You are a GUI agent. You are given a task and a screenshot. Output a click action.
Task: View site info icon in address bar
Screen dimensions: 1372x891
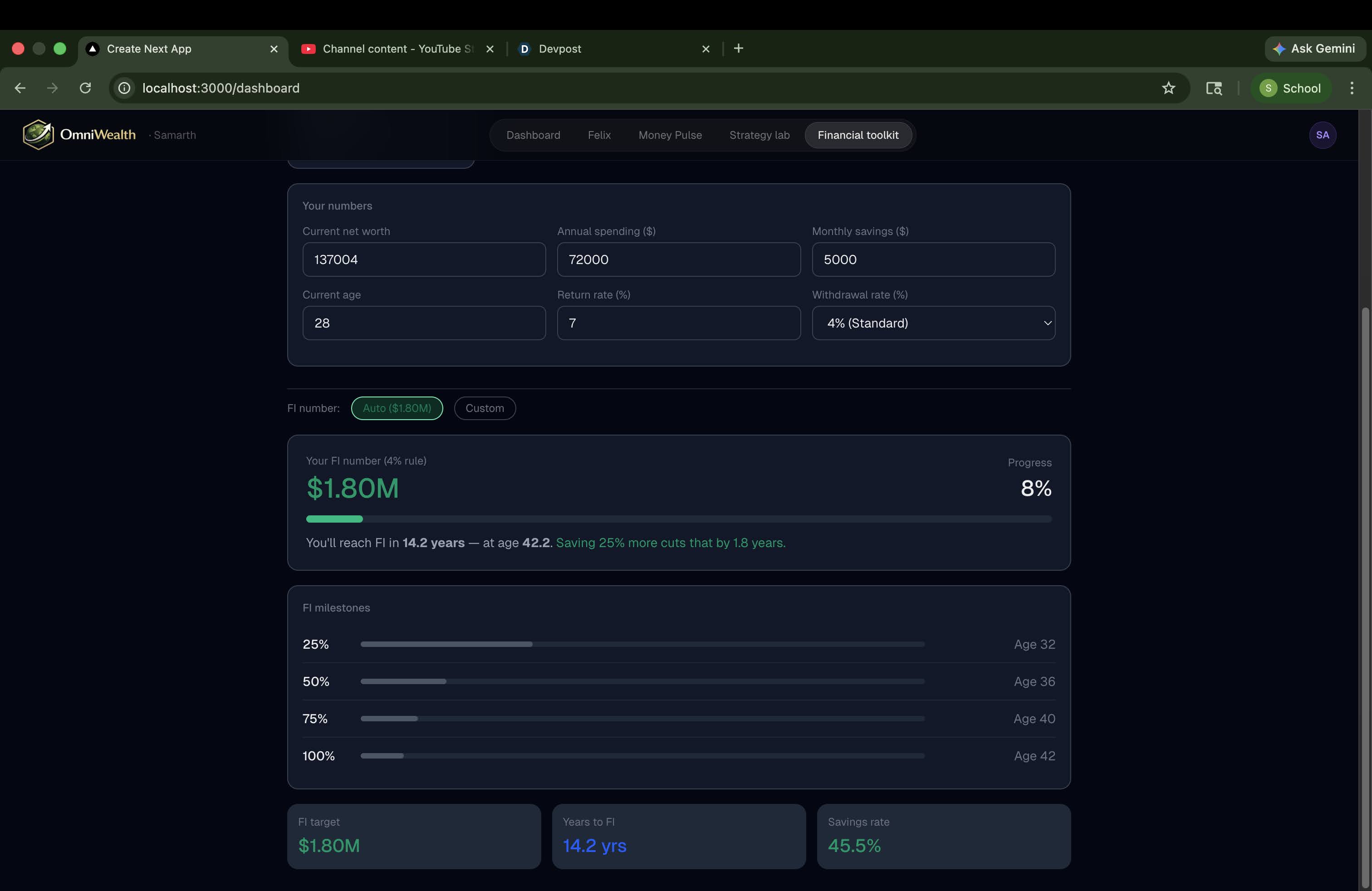[124, 88]
